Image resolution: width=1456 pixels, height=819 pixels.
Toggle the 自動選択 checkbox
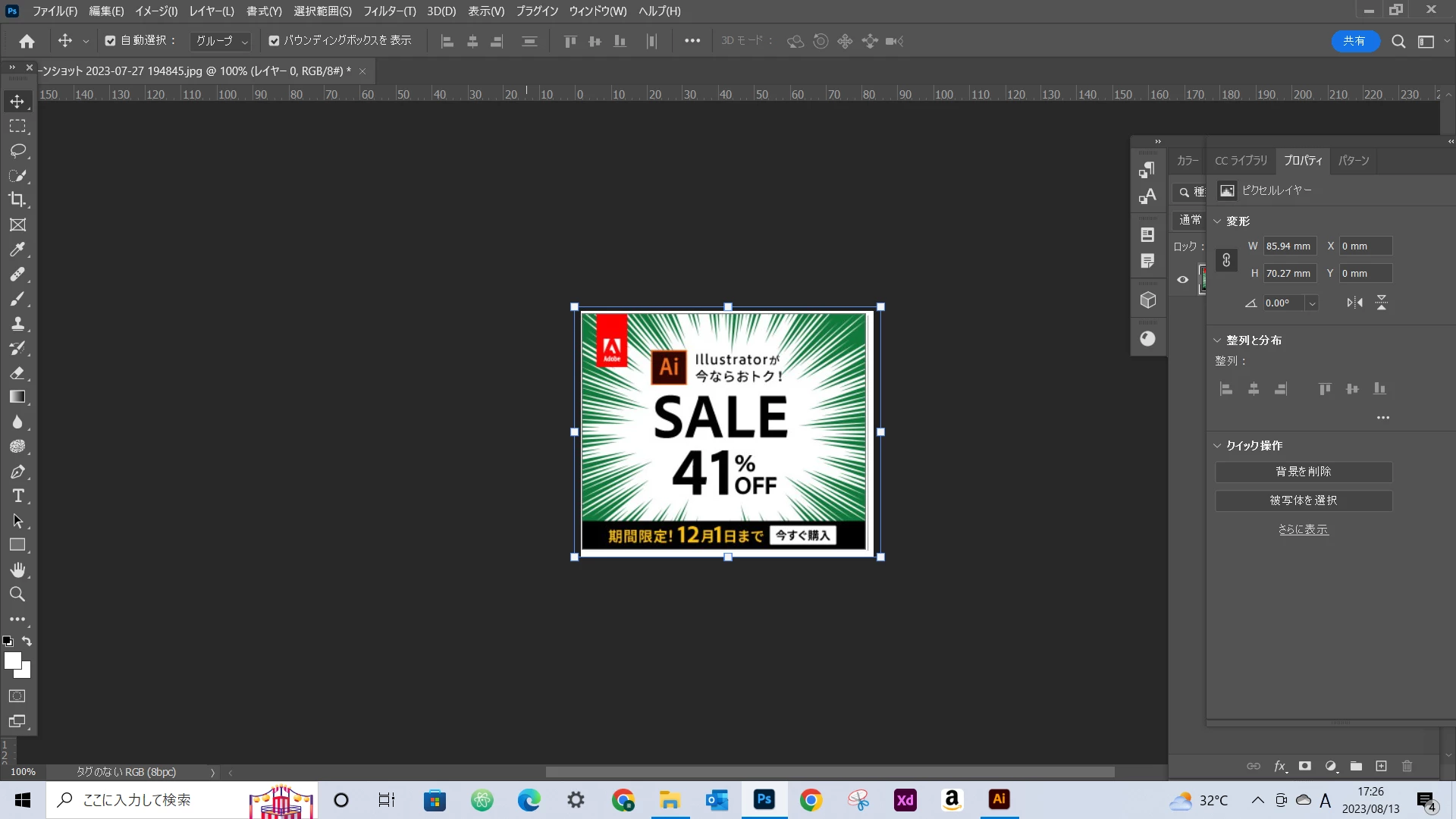pos(111,41)
